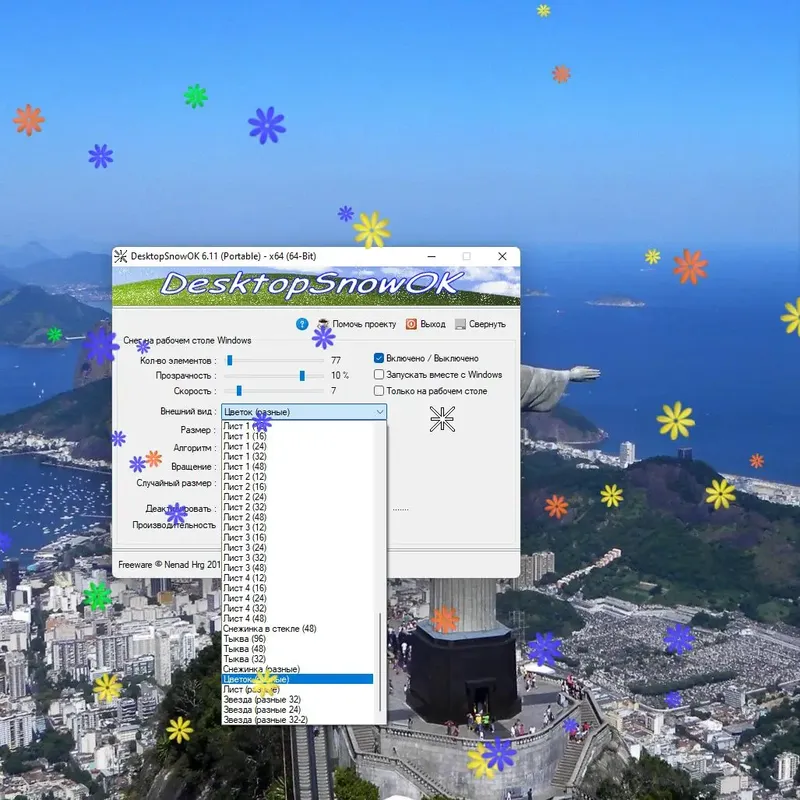Pick Лист 4 (48) from dropdown
Screen dimensions: 800x800
(x=297, y=619)
